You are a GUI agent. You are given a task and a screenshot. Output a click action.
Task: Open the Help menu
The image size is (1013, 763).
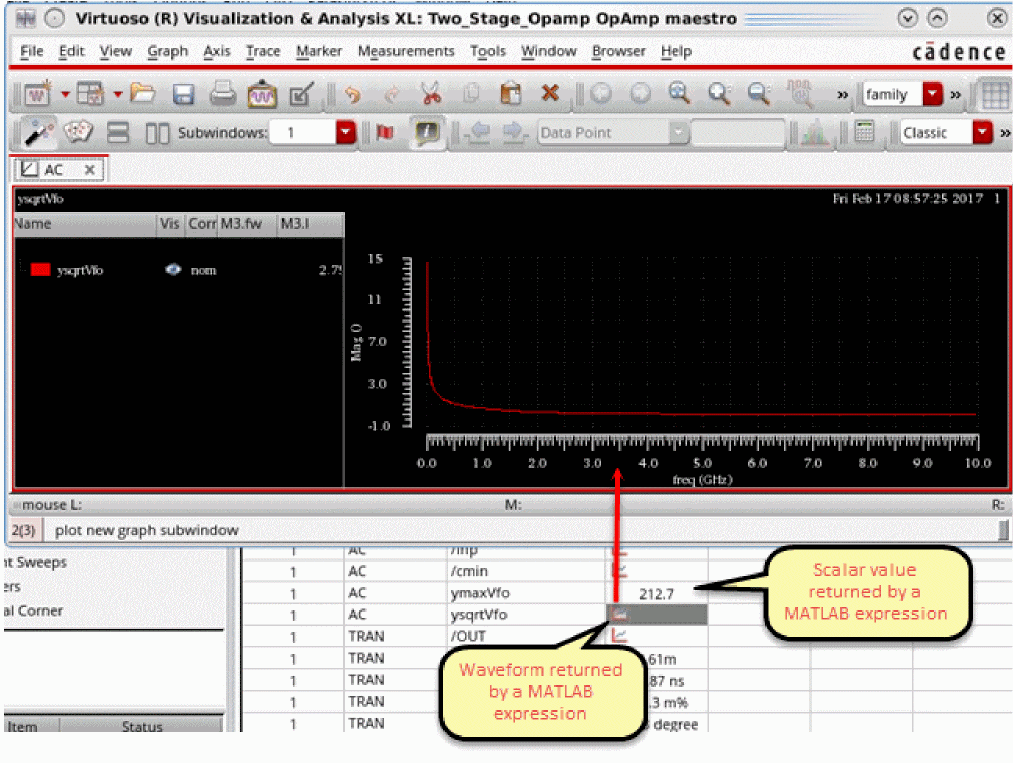[x=676, y=51]
